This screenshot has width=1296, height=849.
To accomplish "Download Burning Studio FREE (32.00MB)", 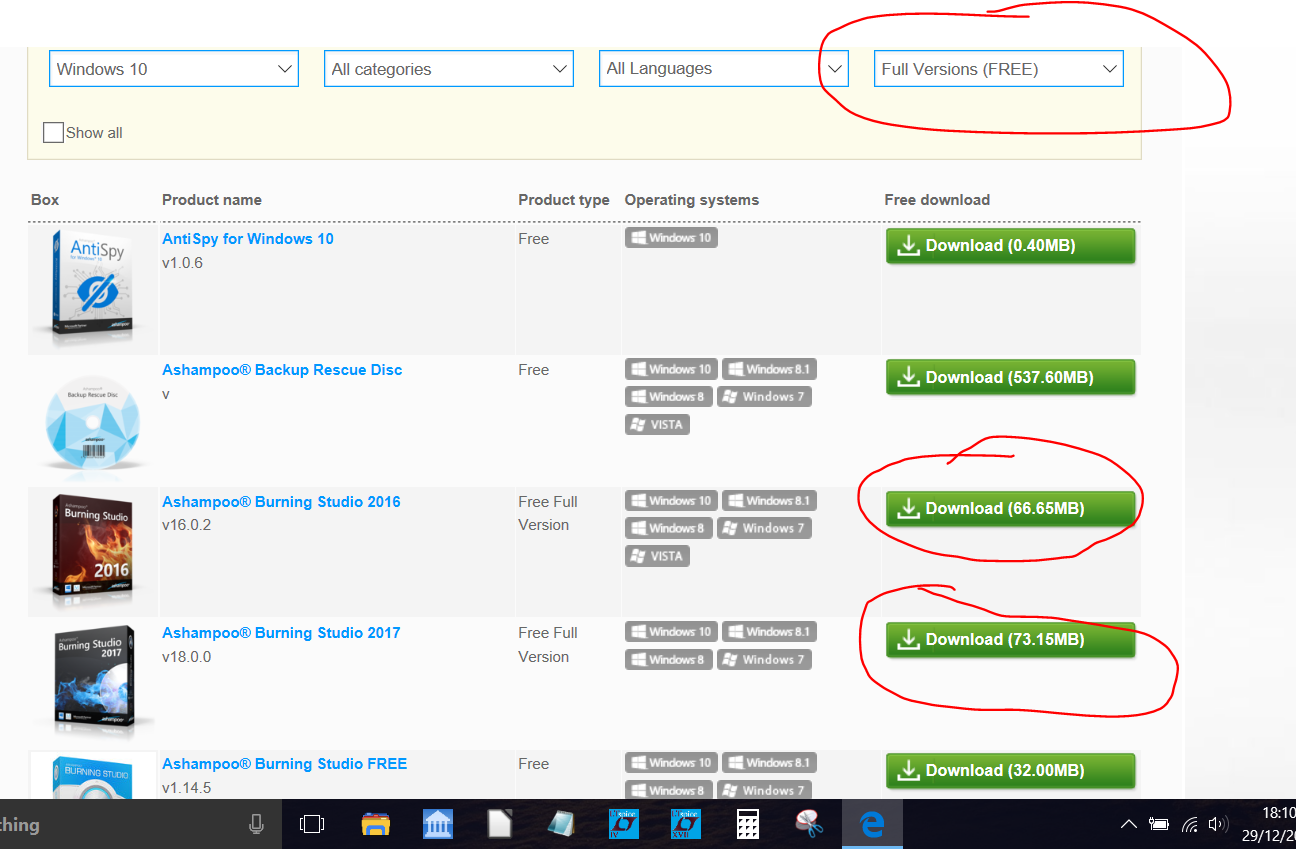I will click(x=1011, y=770).
